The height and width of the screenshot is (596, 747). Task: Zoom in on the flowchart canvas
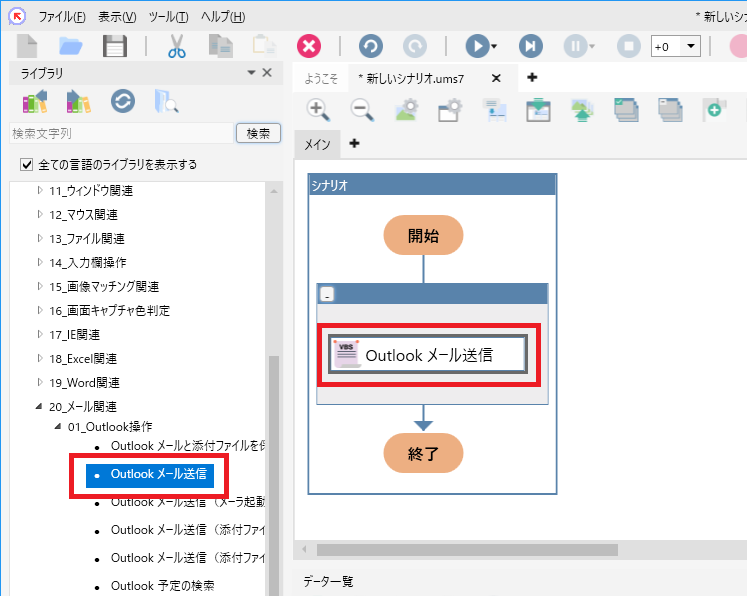[318, 110]
